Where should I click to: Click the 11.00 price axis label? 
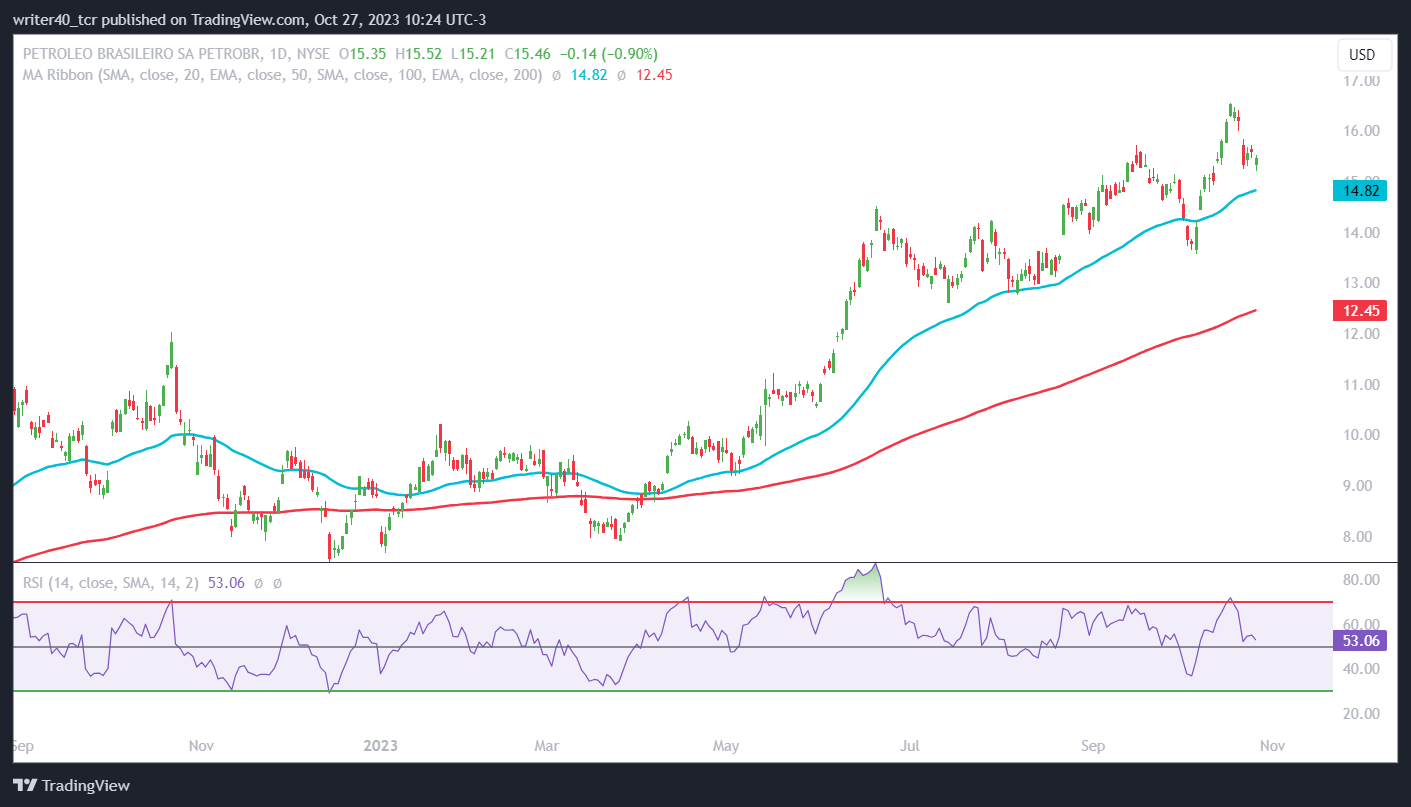1362,385
